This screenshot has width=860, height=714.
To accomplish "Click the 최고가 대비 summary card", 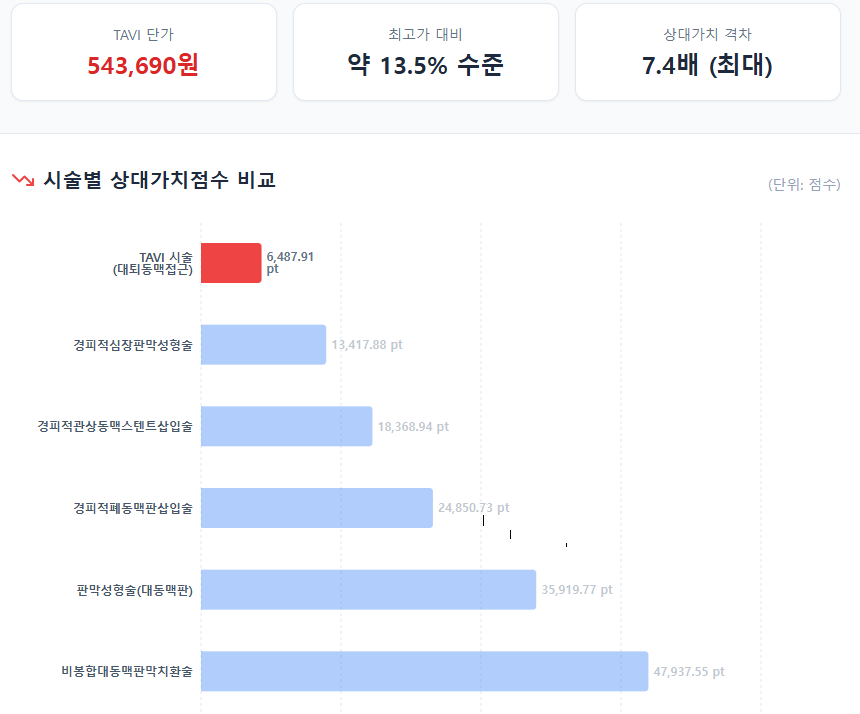I will tap(425, 52).
